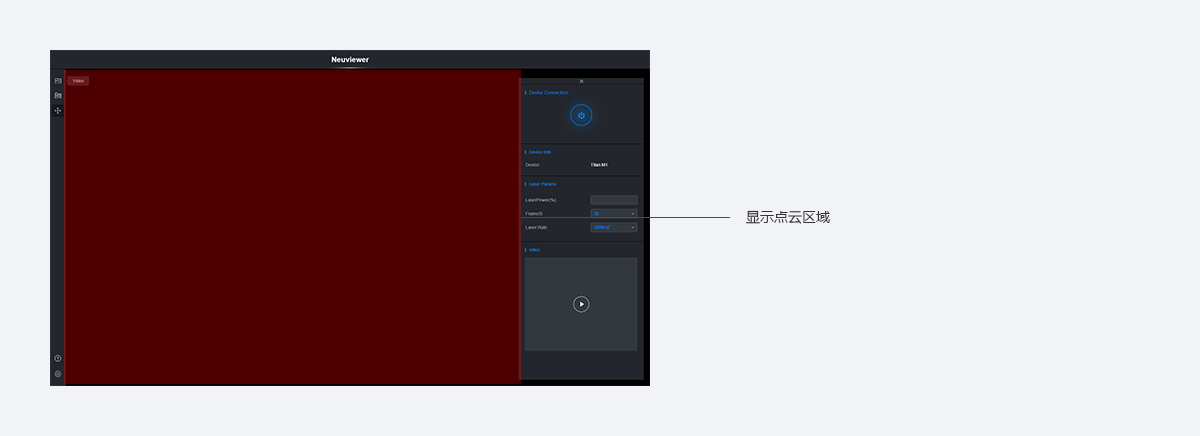Open the settings gear in the sidebar

(x=58, y=374)
